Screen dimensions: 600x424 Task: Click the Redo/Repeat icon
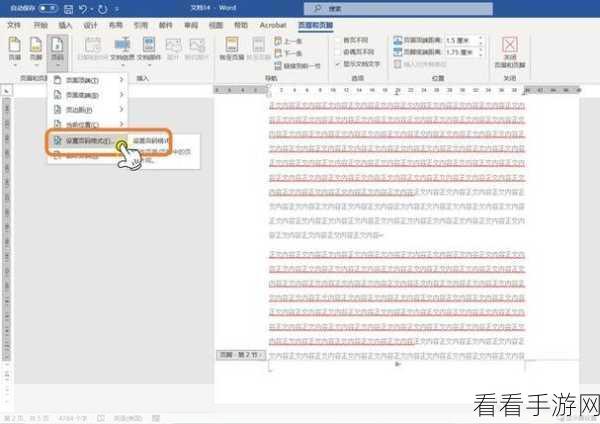point(103,8)
